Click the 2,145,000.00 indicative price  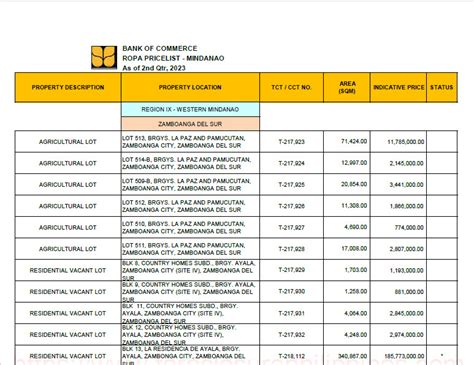[x=407, y=163]
